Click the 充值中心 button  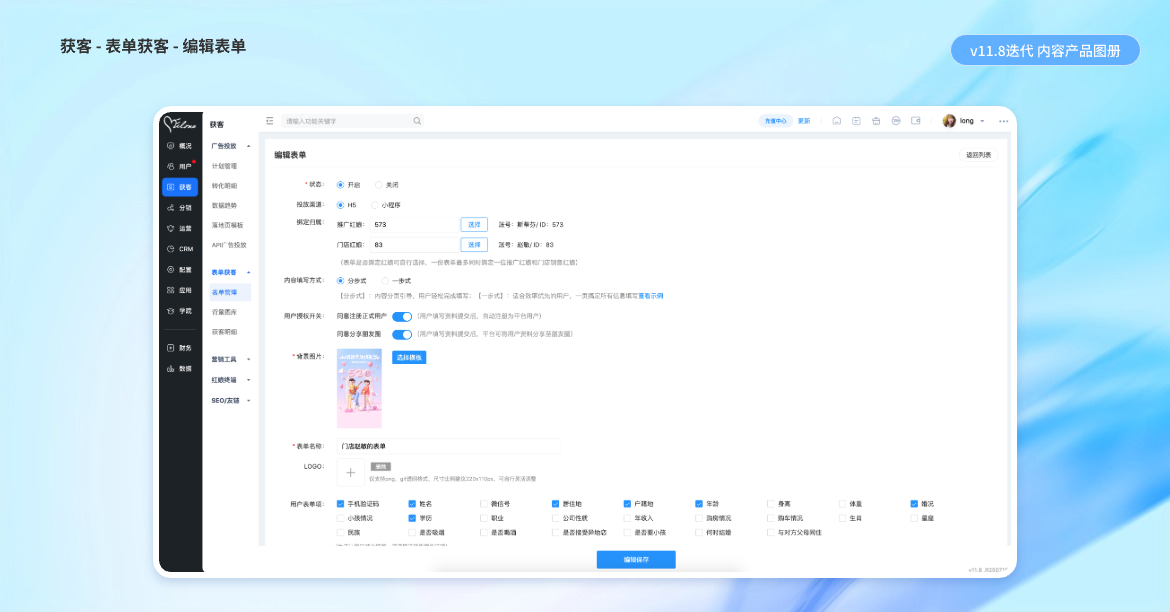776,121
